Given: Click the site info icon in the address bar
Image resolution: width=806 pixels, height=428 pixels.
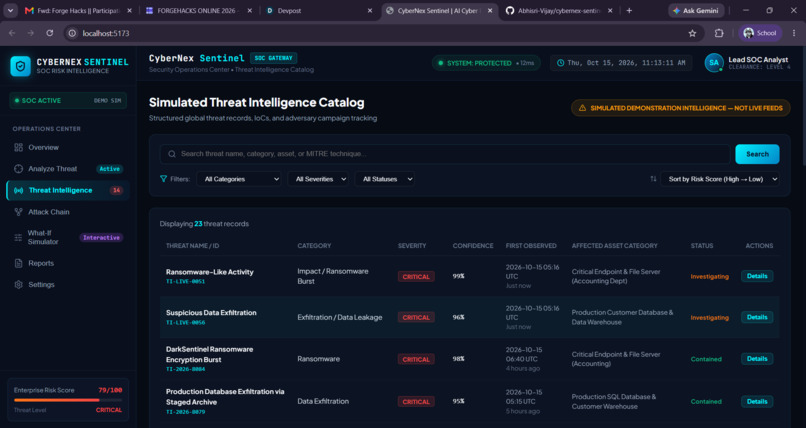Looking at the screenshot, I should pyautogui.click(x=72, y=33).
